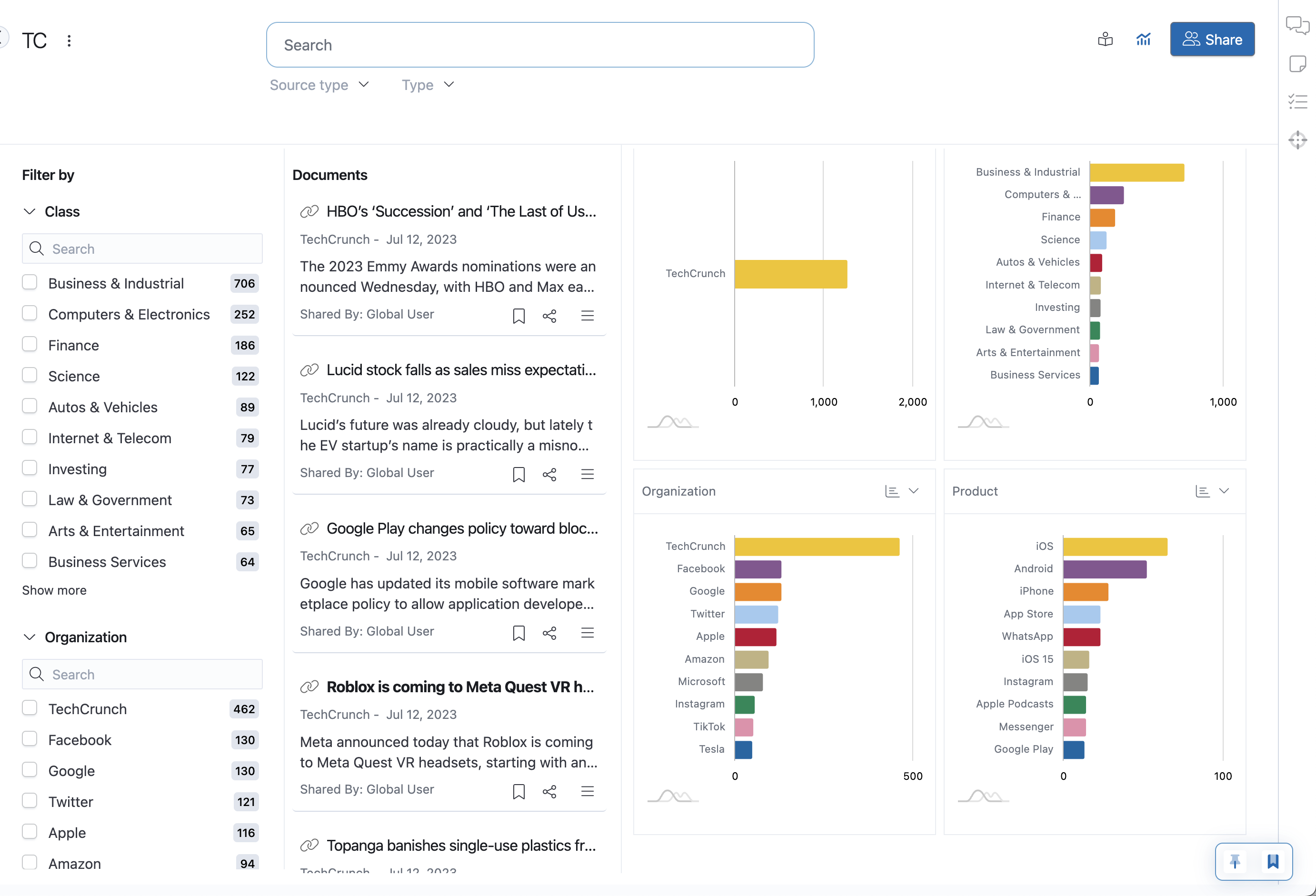
Task: Share the Lucid stock falls document
Action: 549,474
